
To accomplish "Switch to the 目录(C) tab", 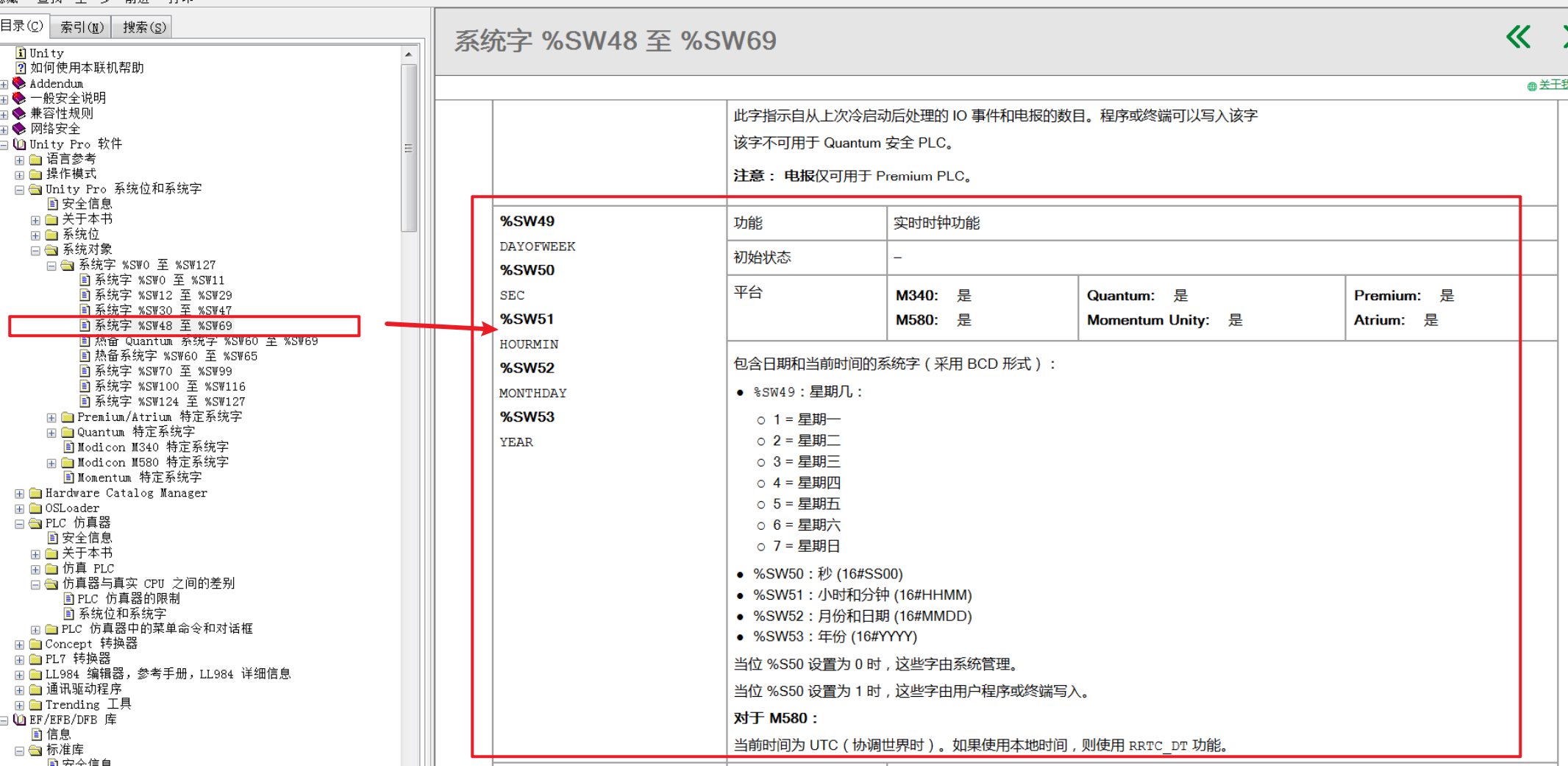I will 24,26.
